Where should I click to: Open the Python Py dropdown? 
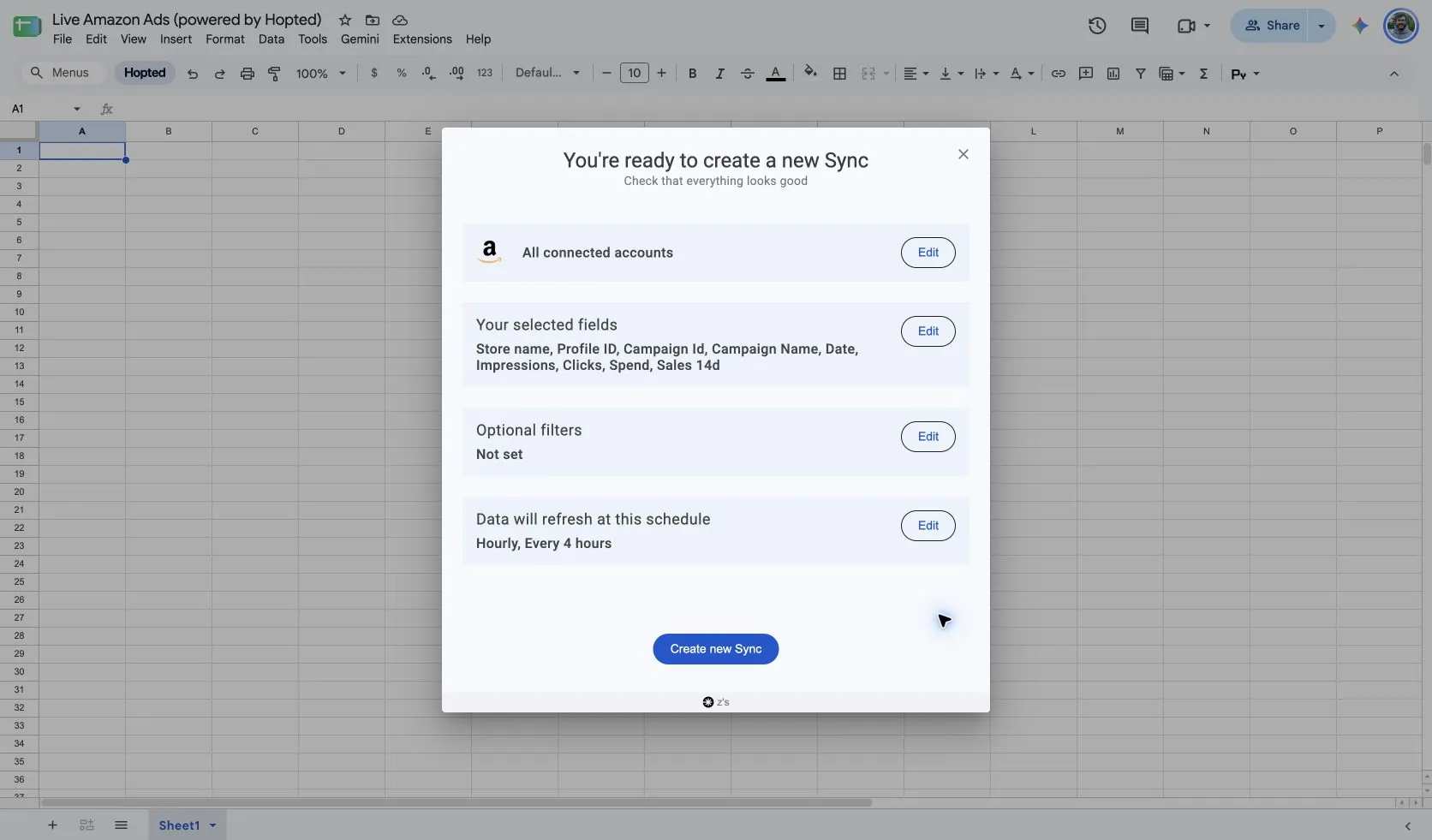tap(1245, 74)
